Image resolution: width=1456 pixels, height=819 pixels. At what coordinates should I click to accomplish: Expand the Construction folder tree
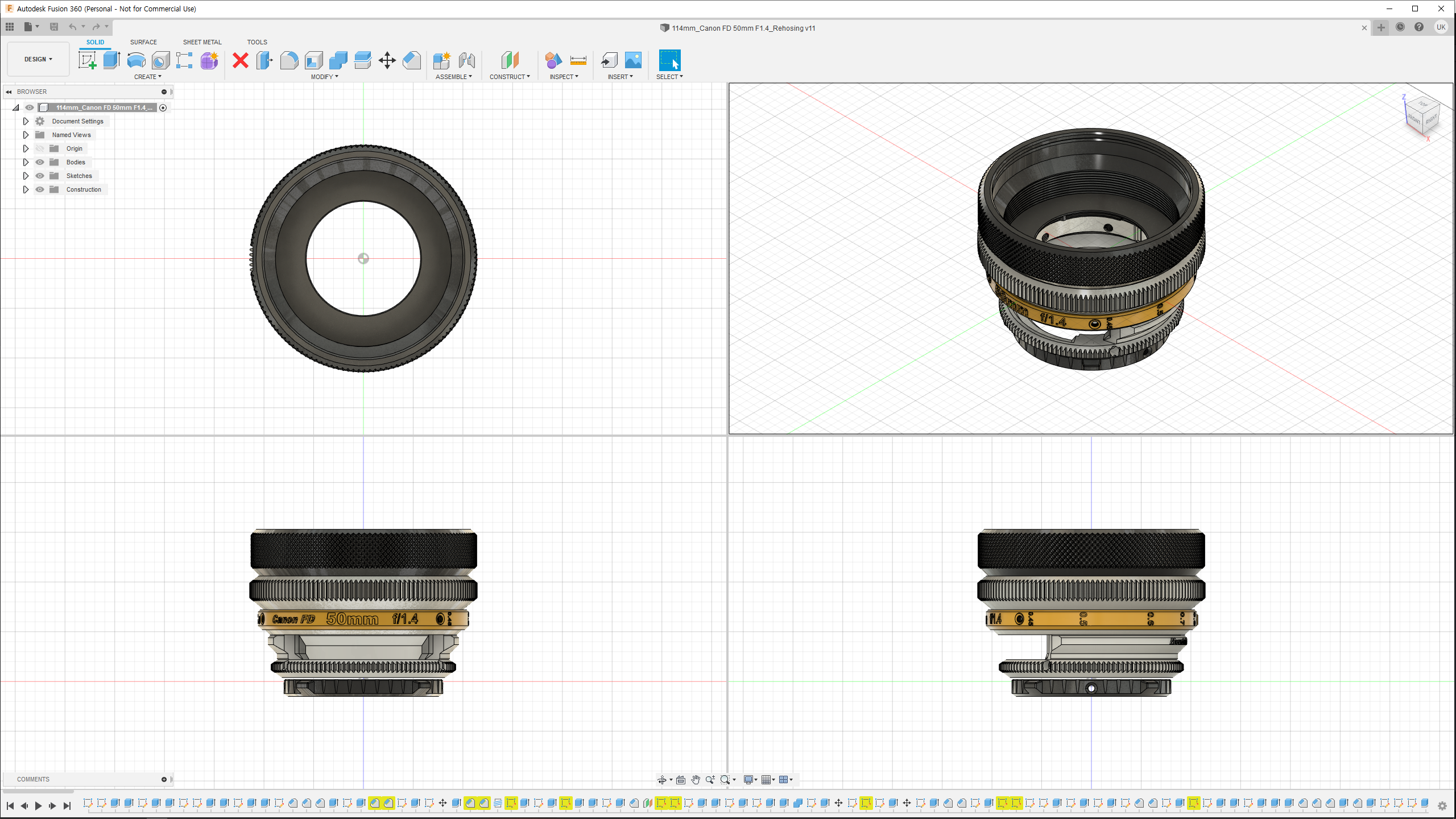[26, 189]
